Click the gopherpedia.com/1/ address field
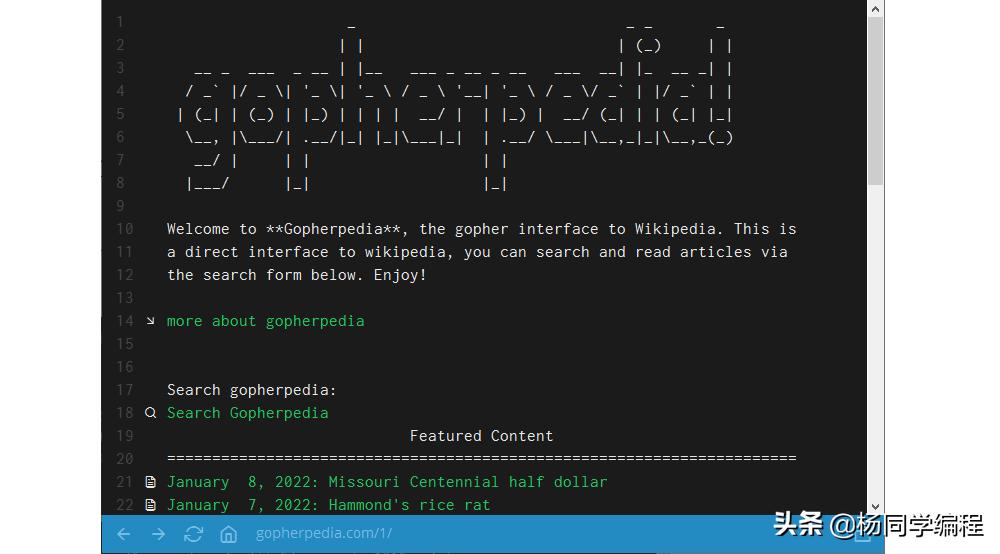1000x554 pixels. point(324,534)
